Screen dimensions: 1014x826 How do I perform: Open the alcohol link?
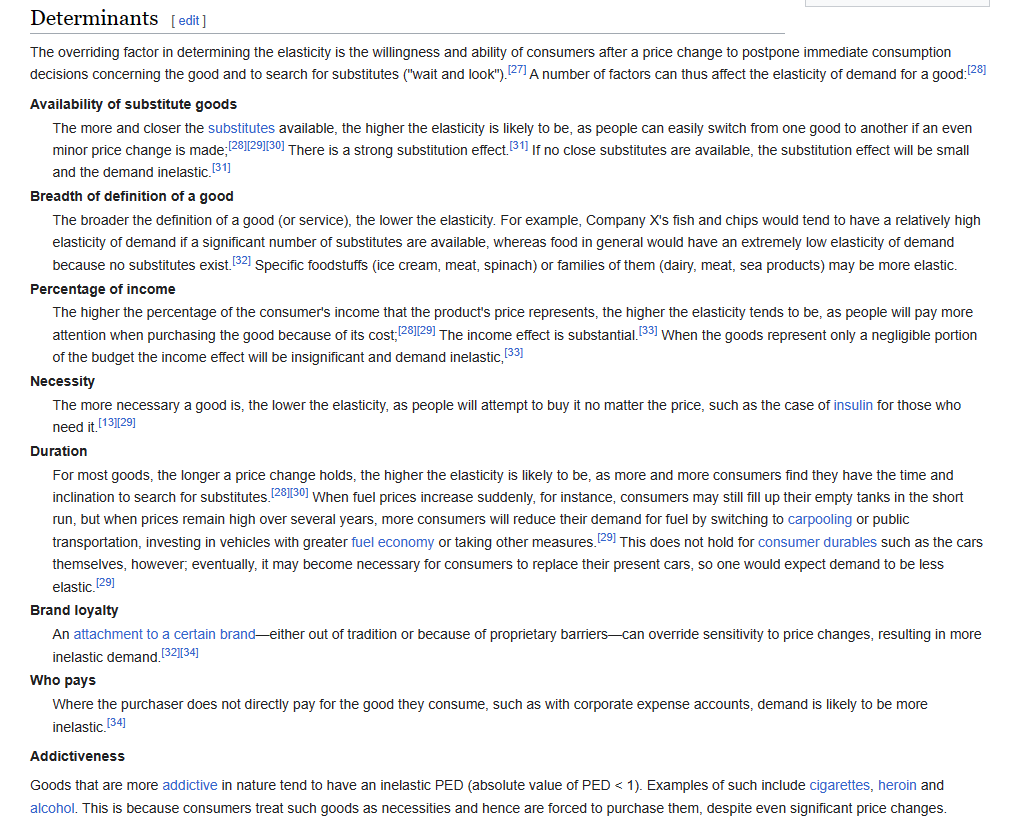[52, 808]
